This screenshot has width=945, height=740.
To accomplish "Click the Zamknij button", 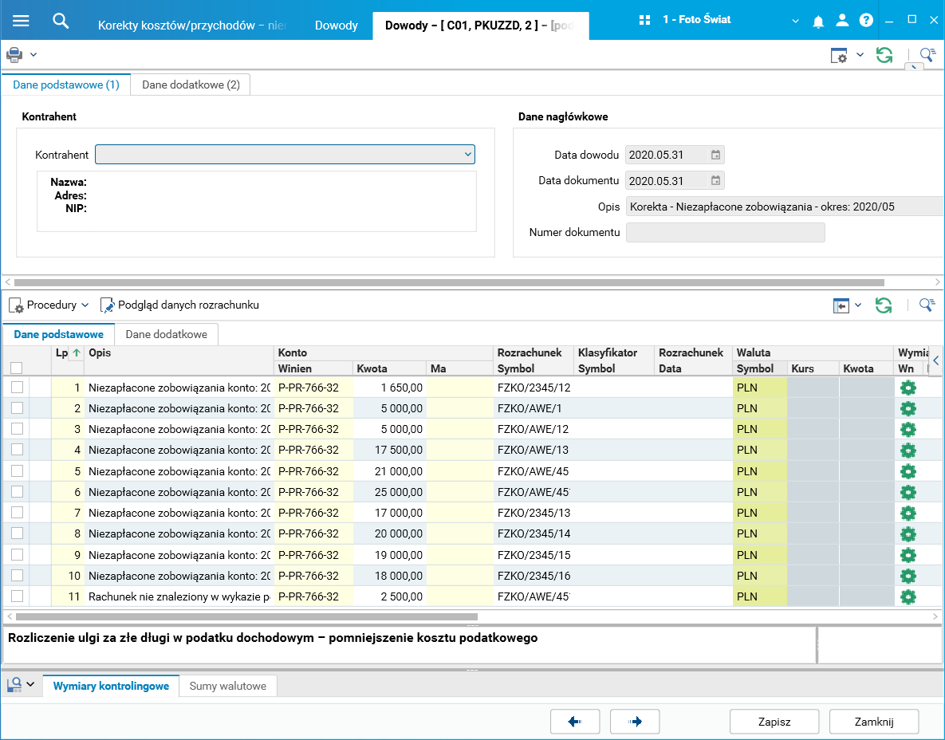I will pos(873,721).
